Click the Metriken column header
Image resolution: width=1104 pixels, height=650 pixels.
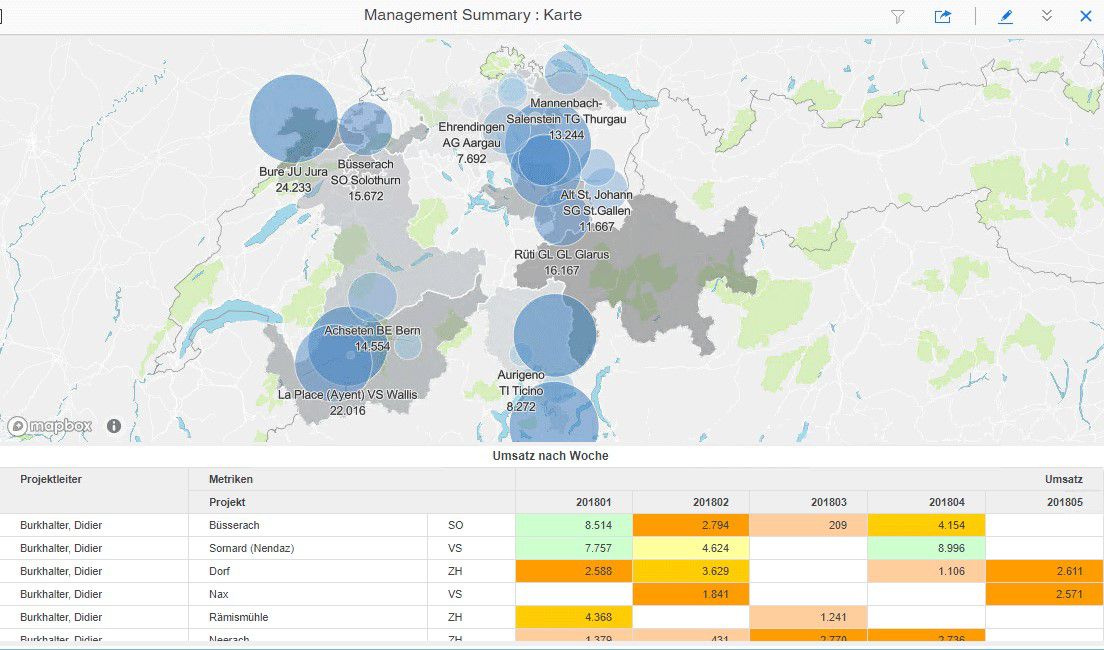231,479
